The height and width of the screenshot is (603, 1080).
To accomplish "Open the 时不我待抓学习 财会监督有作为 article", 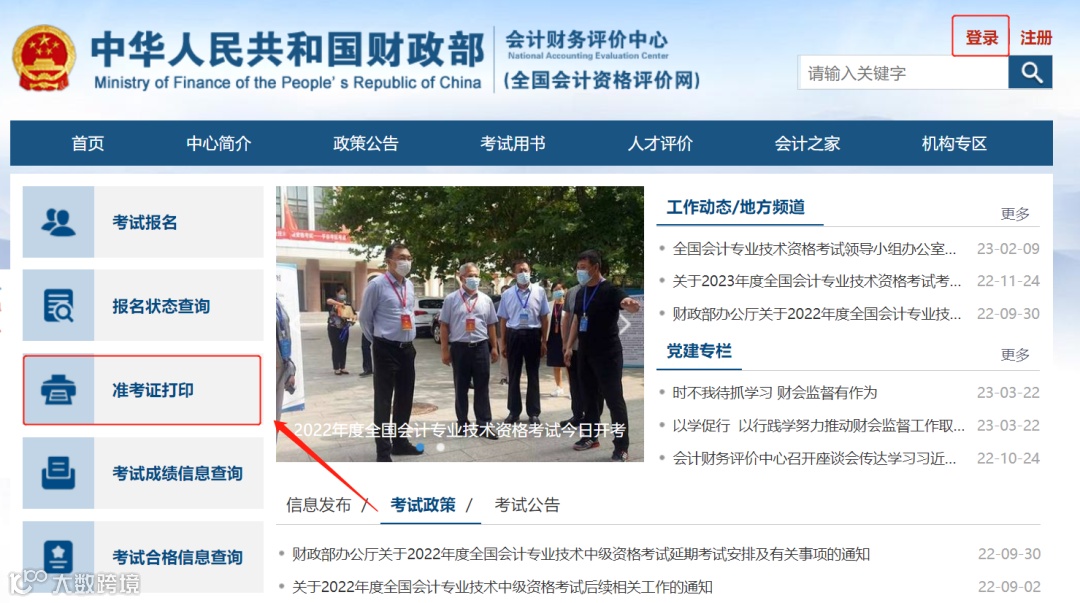I will click(775, 393).
